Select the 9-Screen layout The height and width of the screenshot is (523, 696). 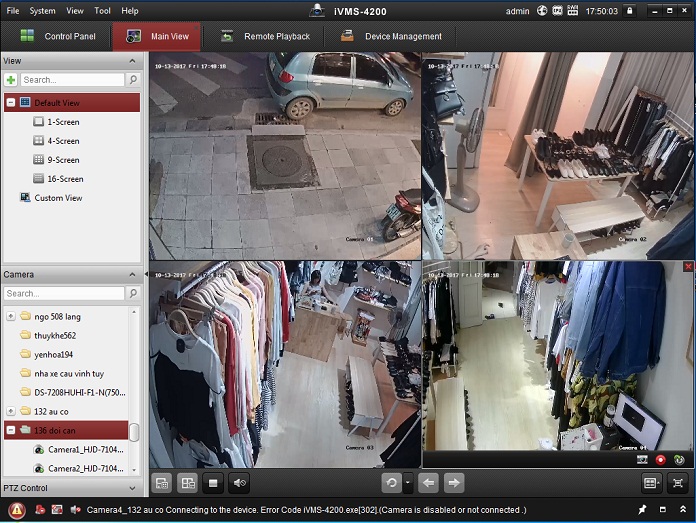click(x=63, y=160)
